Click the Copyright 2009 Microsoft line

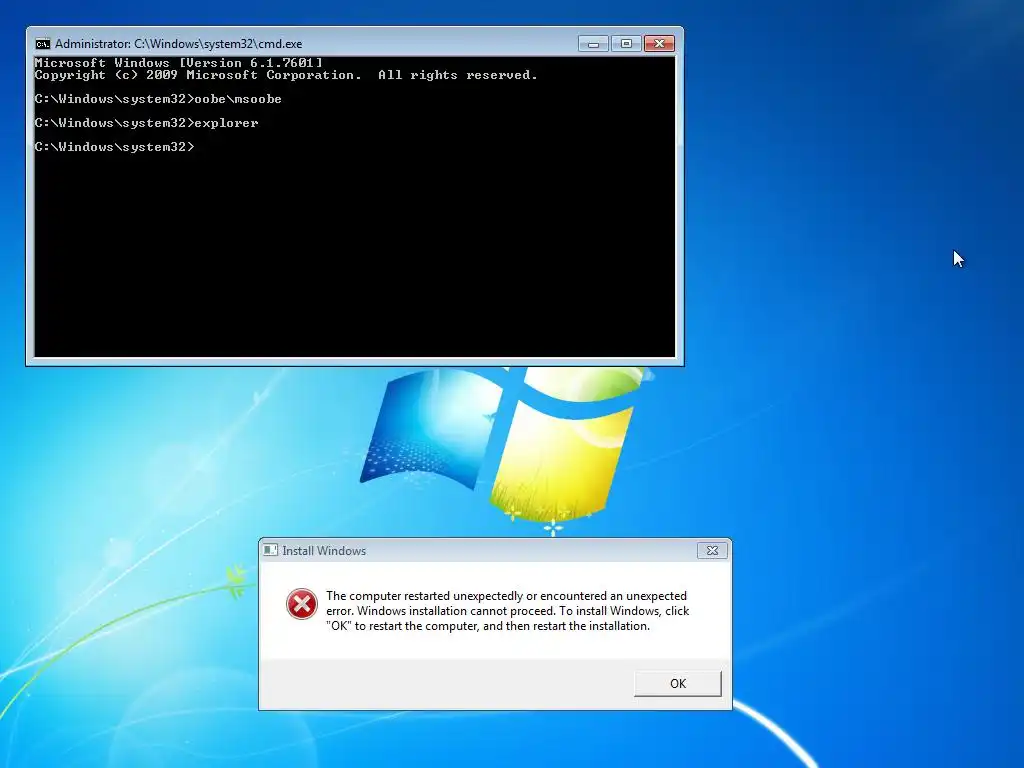[286, 75]
